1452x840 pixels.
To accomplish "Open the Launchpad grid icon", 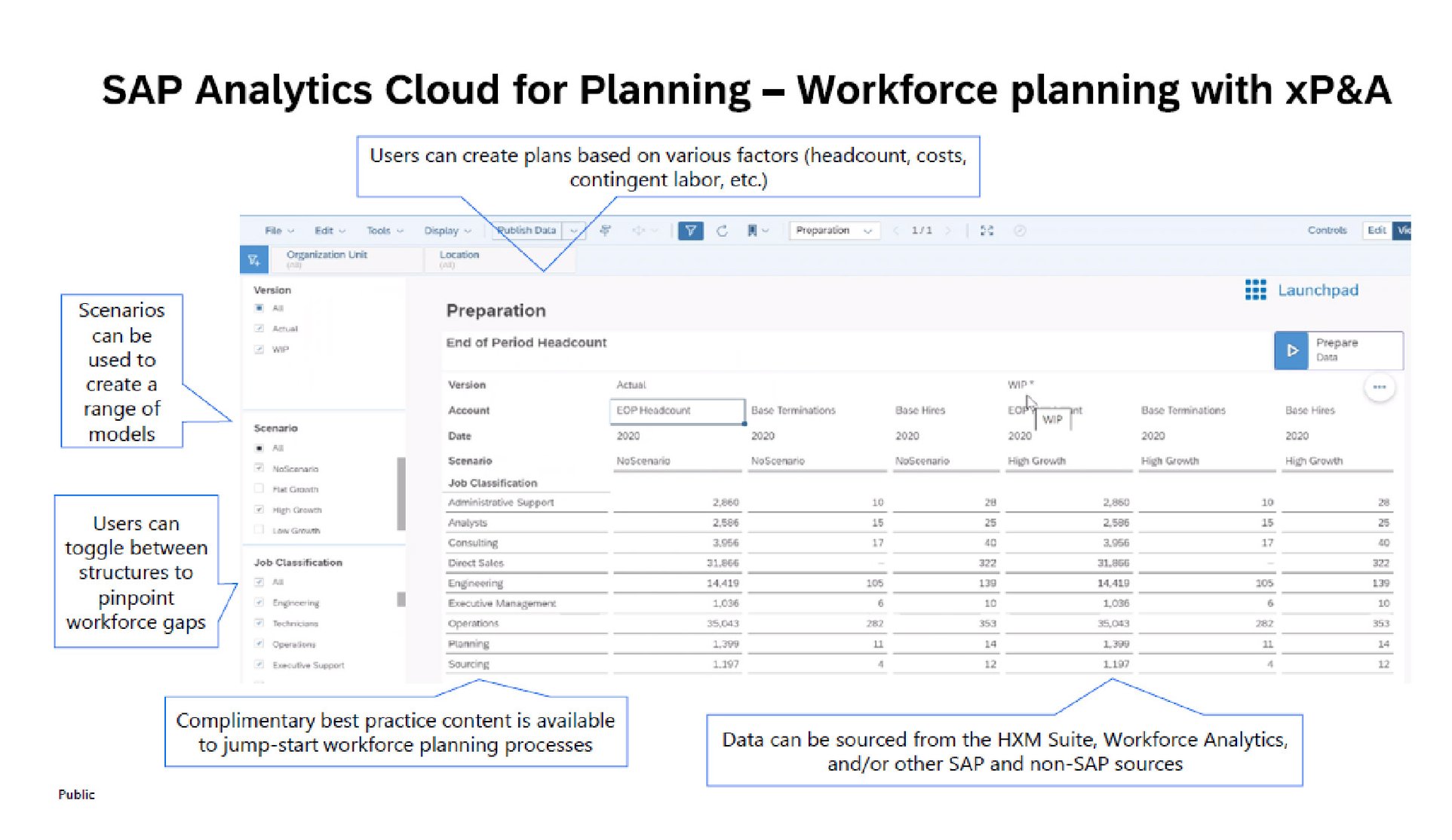I will tap(1255, 290).
